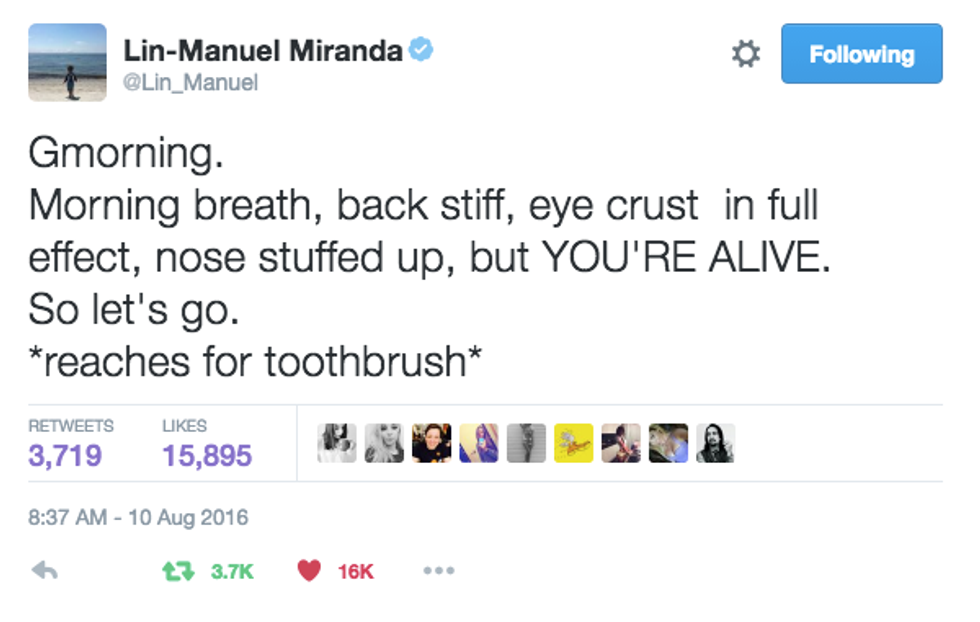
Task: Click the 3.7K retweet count
Action: pos(232,572)
